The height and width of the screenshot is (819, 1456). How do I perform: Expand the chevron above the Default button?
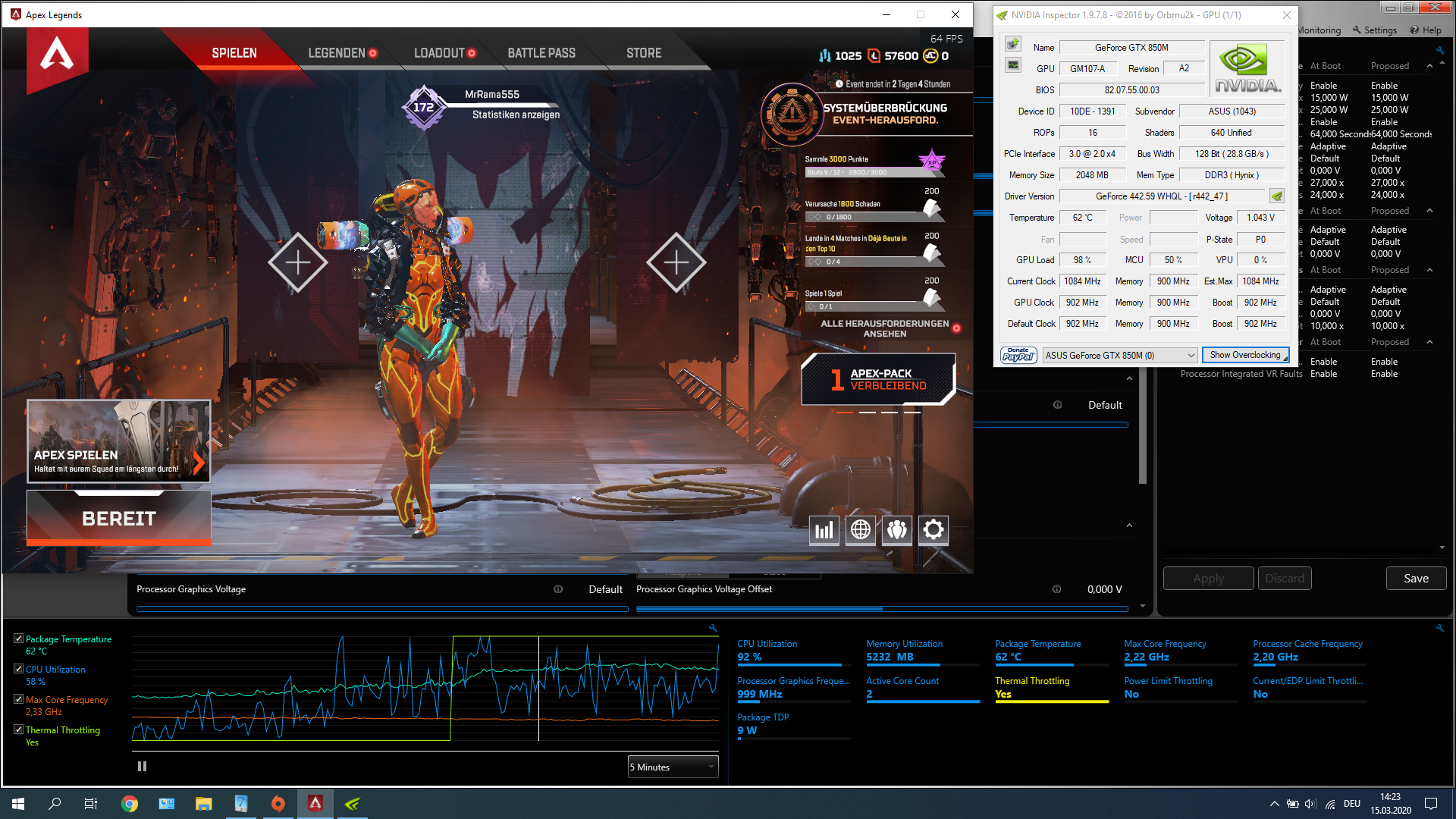[1129, 378]
